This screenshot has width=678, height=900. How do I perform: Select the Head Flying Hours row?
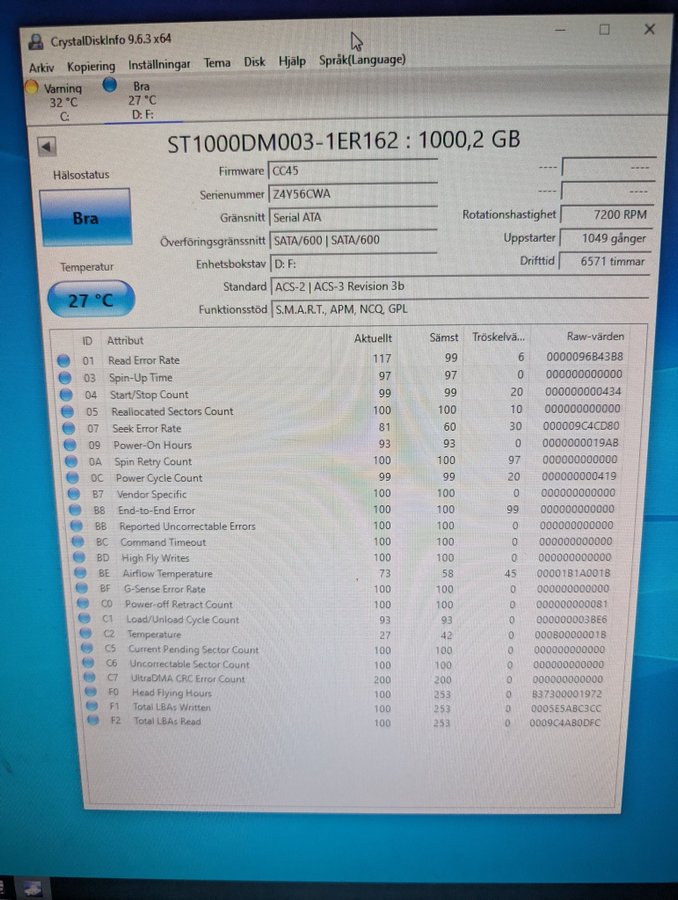(346, 693)
